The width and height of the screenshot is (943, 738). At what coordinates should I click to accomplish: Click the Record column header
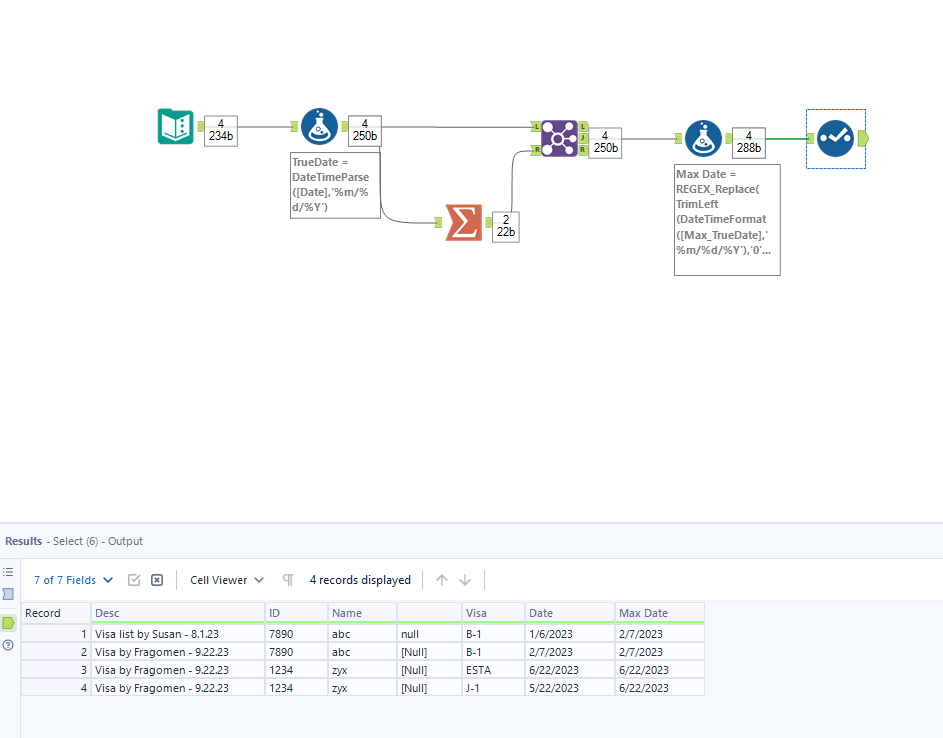pyautogui.click(x=56, y=613)
